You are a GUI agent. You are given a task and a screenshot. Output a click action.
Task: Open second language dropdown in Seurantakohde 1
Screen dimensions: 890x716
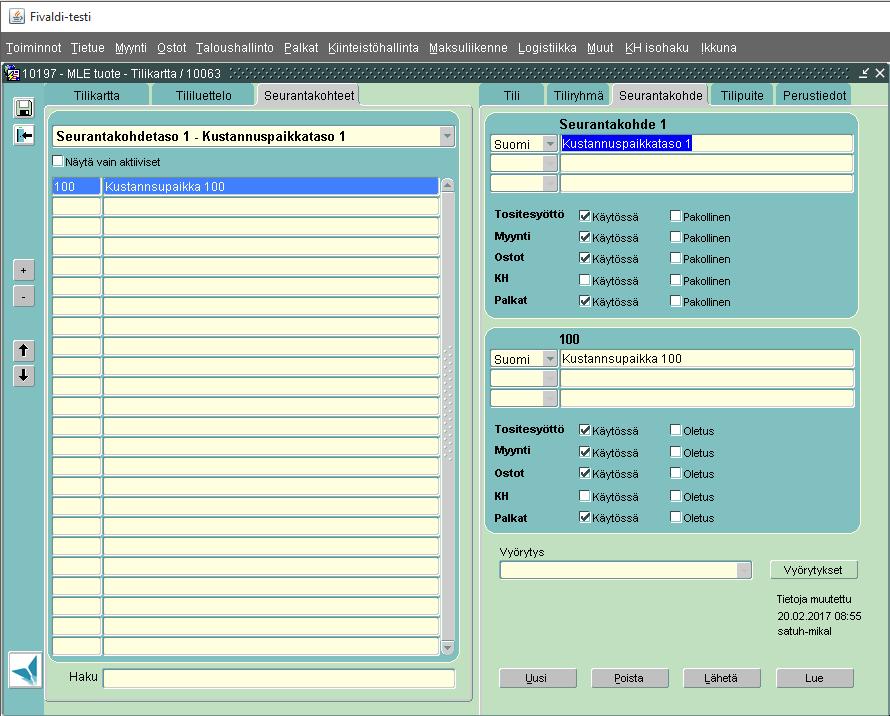point(549,164)
